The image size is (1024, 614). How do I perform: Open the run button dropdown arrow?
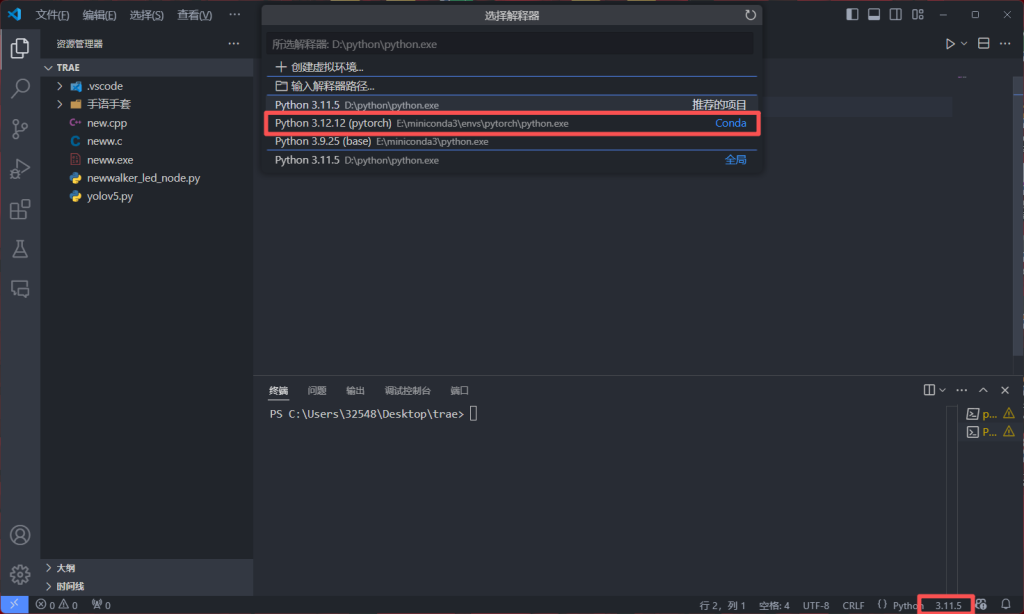click(x=964, y=44)
